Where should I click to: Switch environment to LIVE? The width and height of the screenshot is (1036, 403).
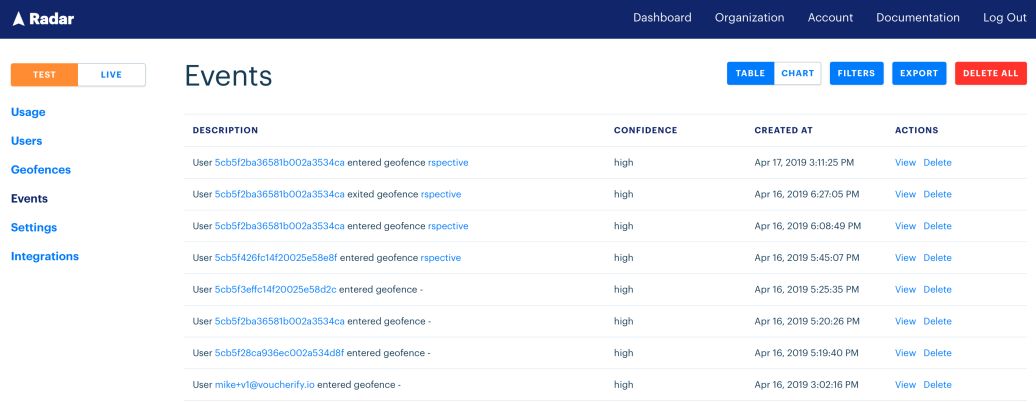(x=111, y=75)
